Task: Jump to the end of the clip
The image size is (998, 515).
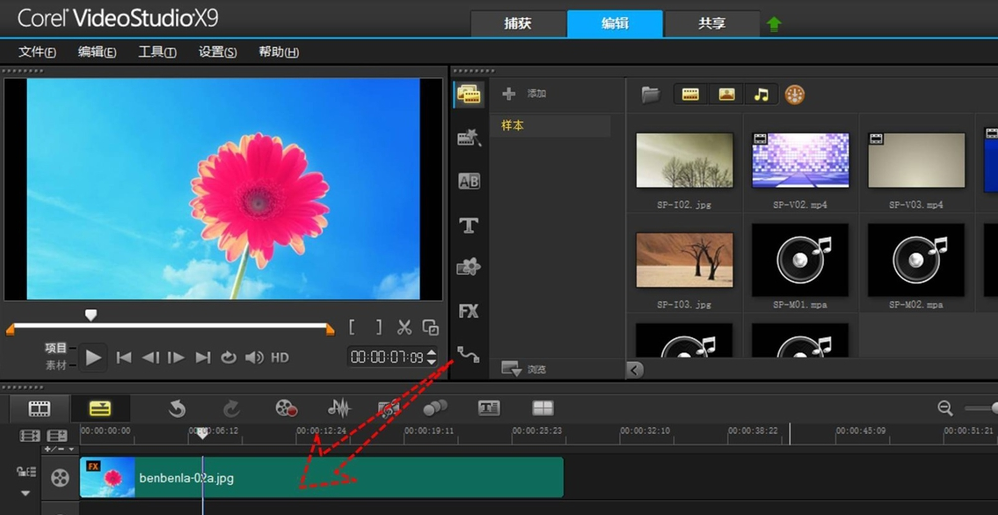Action: point(202,358)
